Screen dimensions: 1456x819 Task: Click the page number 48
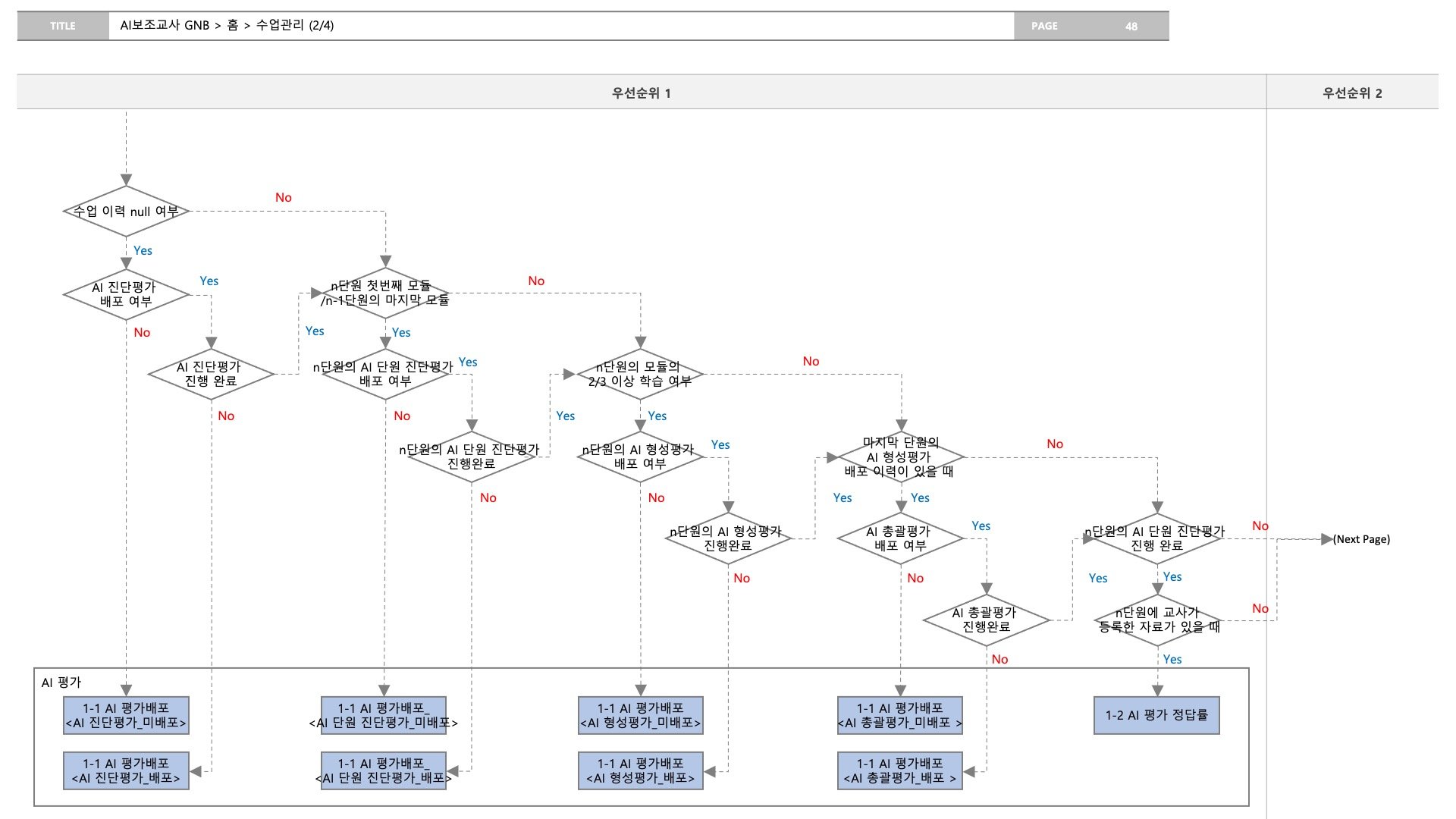(1131, 26)
